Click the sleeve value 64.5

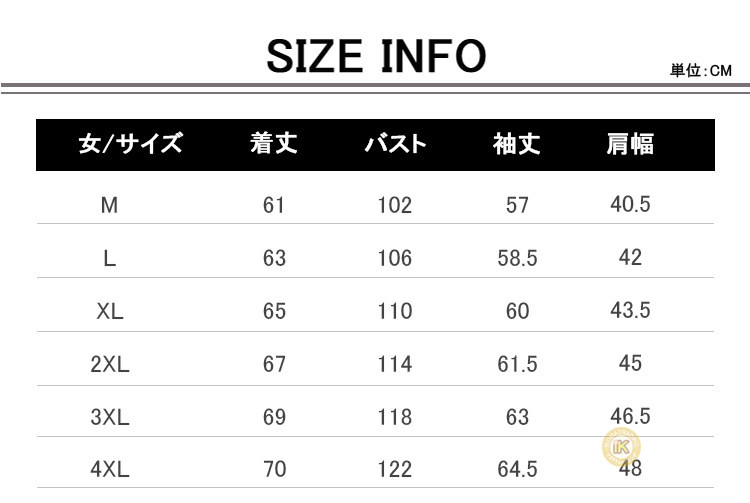(x=517, y=469)
